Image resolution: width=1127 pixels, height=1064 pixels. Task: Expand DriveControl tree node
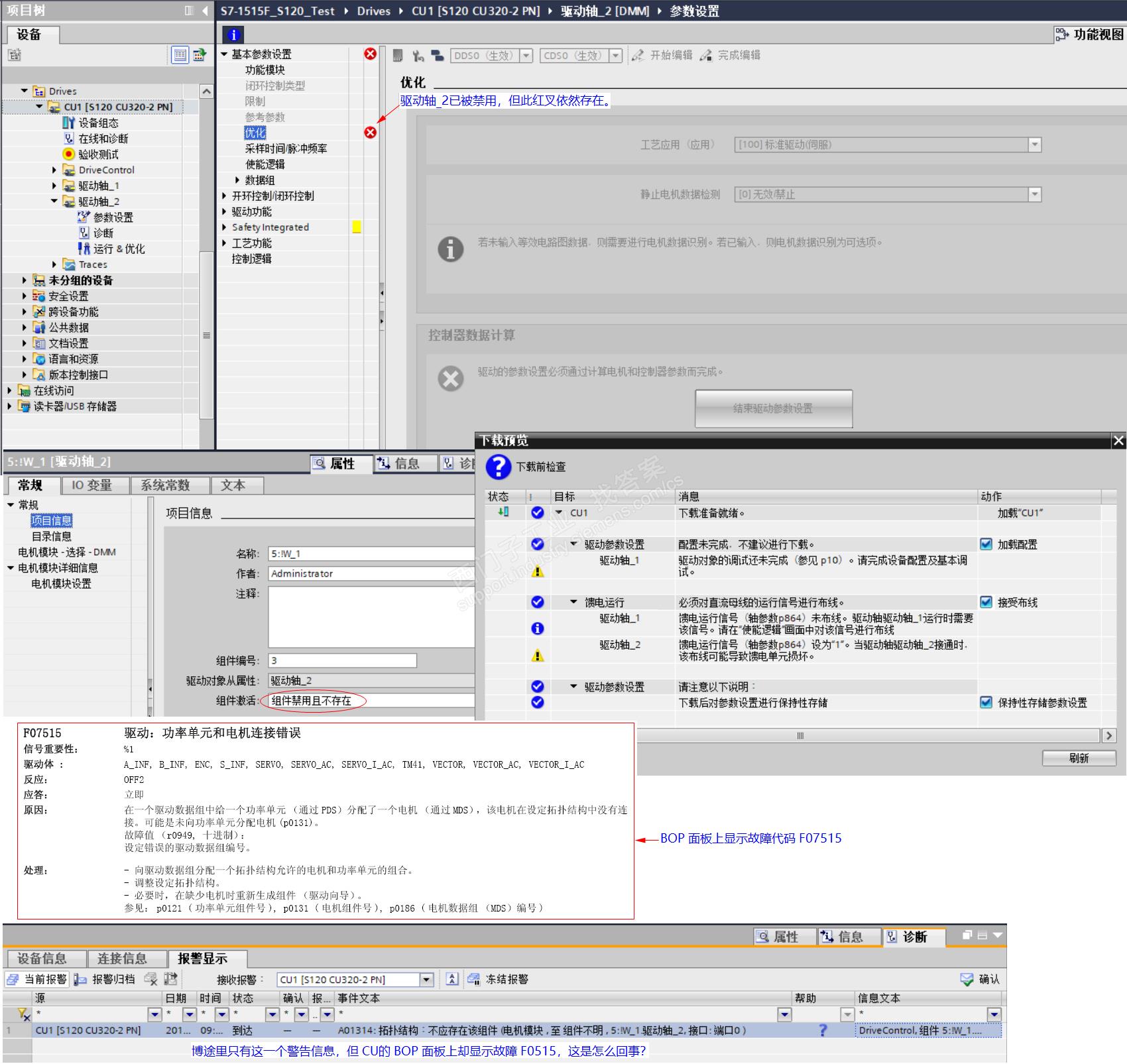(x=54, y=170)
